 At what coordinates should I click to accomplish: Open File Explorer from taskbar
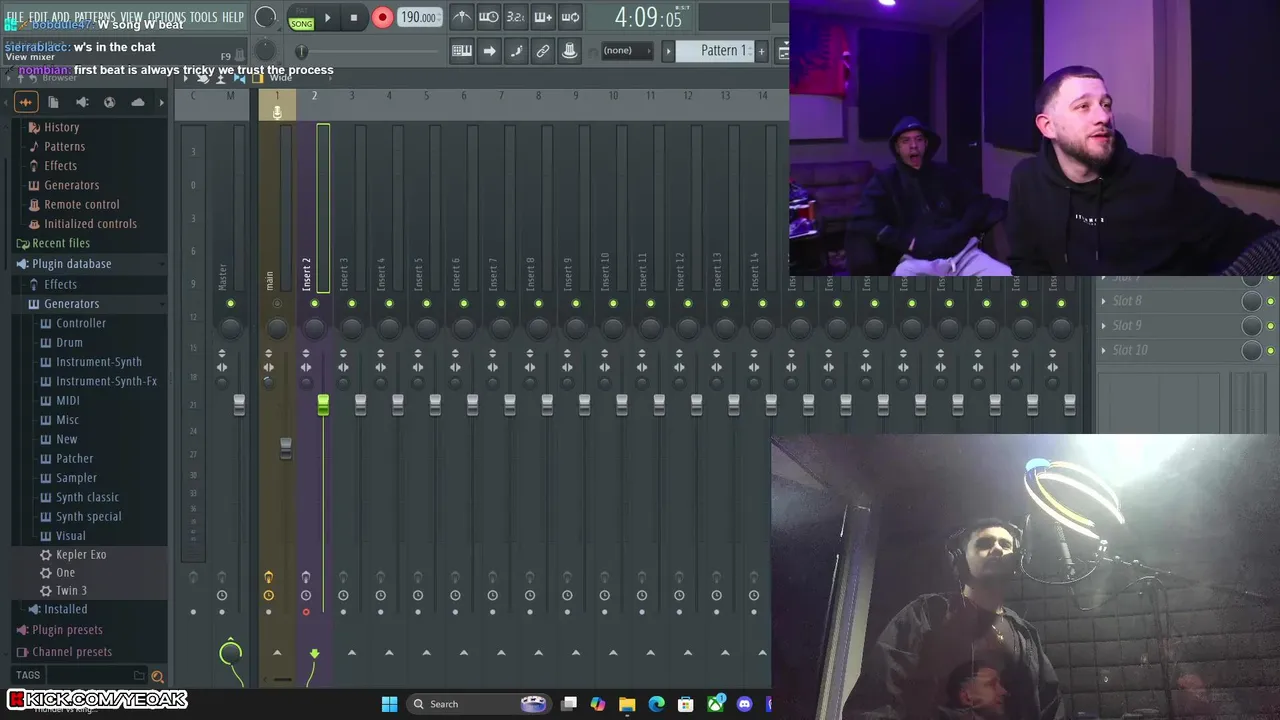click(627, 704)
